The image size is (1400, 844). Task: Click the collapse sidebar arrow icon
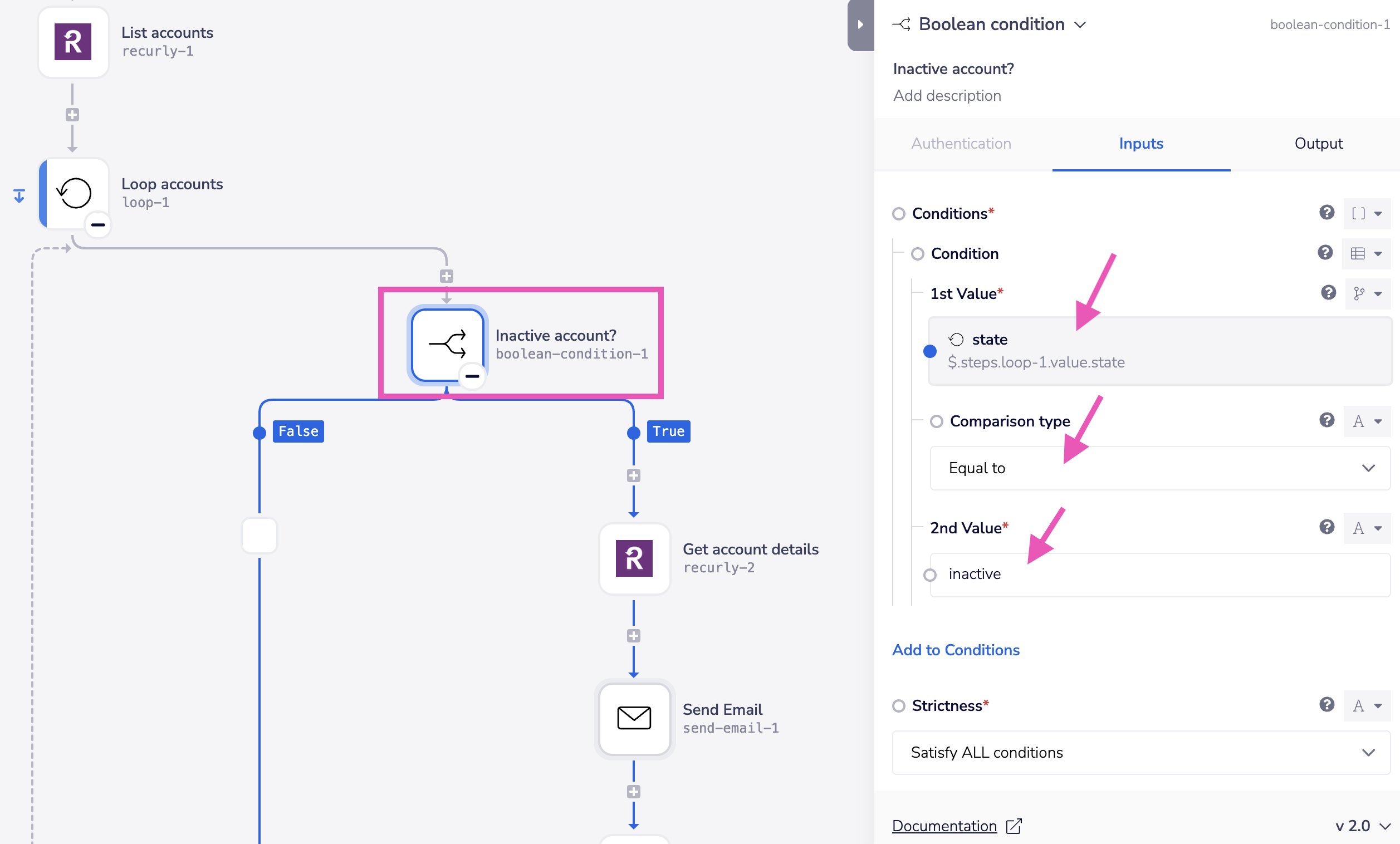click(859, 25)
